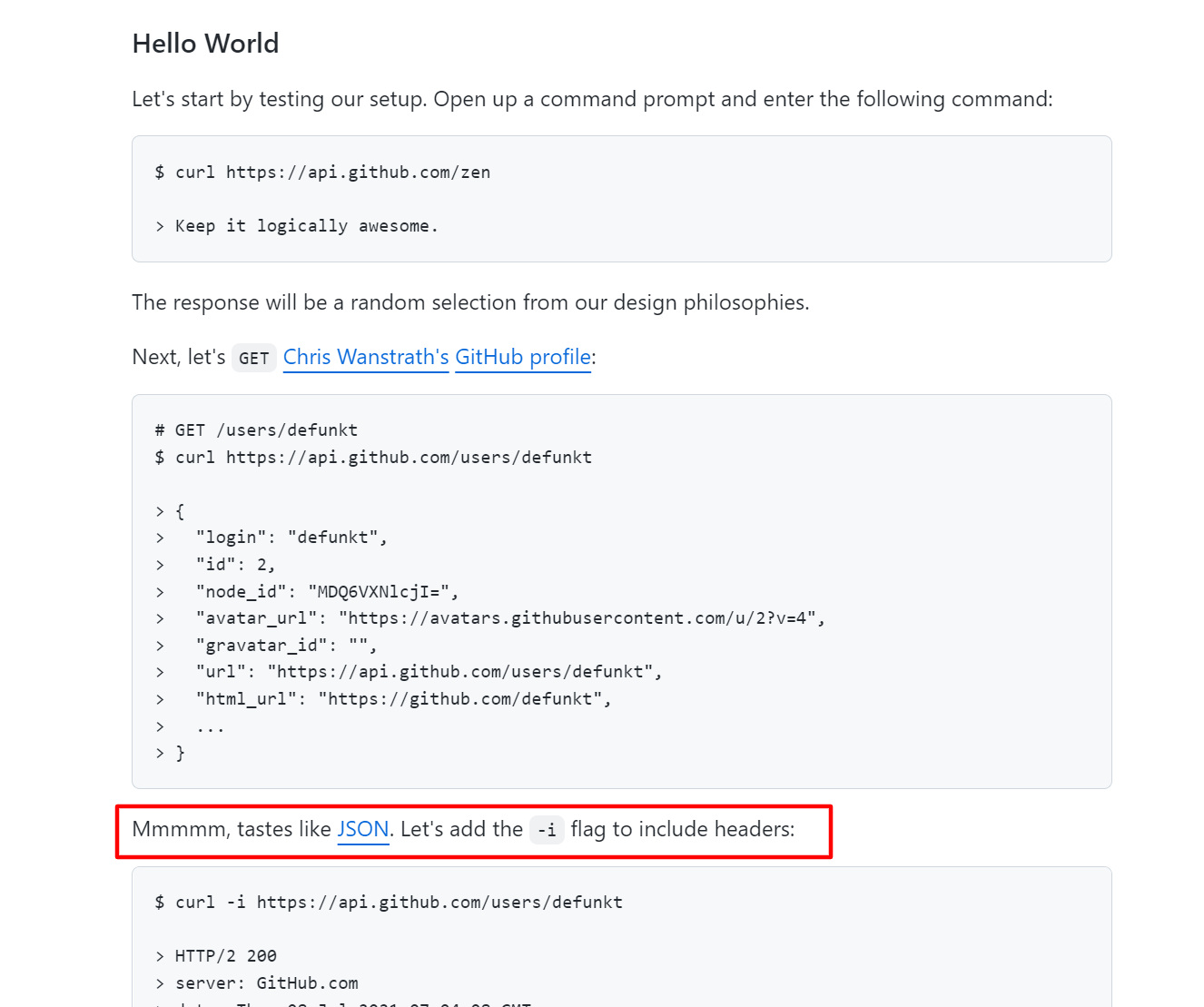Click the red-boxed sentence about adding headers
The width and height of the screenshot is (1204, 1007).
pos(463,829)
